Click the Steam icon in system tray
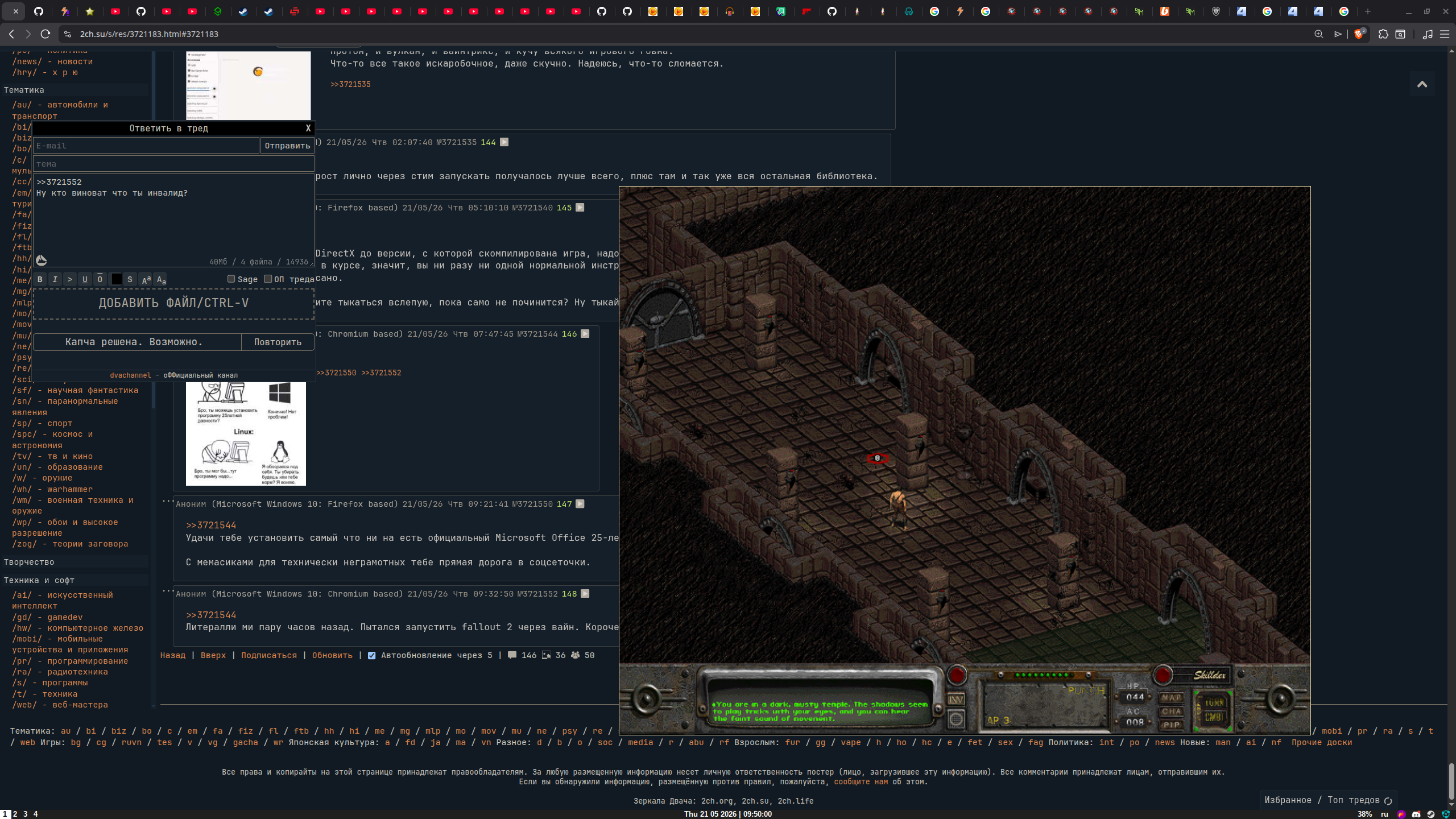The height and width of the screenshot is (819, 1456). tap(1431, 814)
